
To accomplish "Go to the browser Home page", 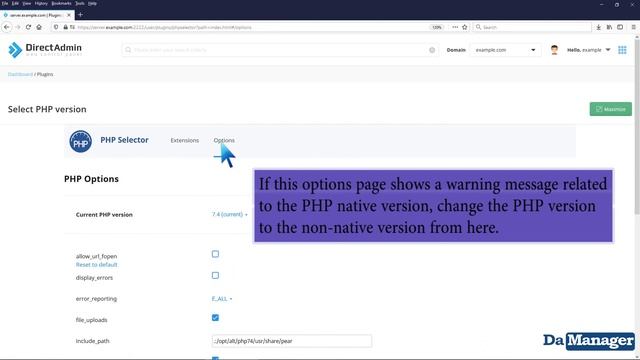I will point(39,27).
